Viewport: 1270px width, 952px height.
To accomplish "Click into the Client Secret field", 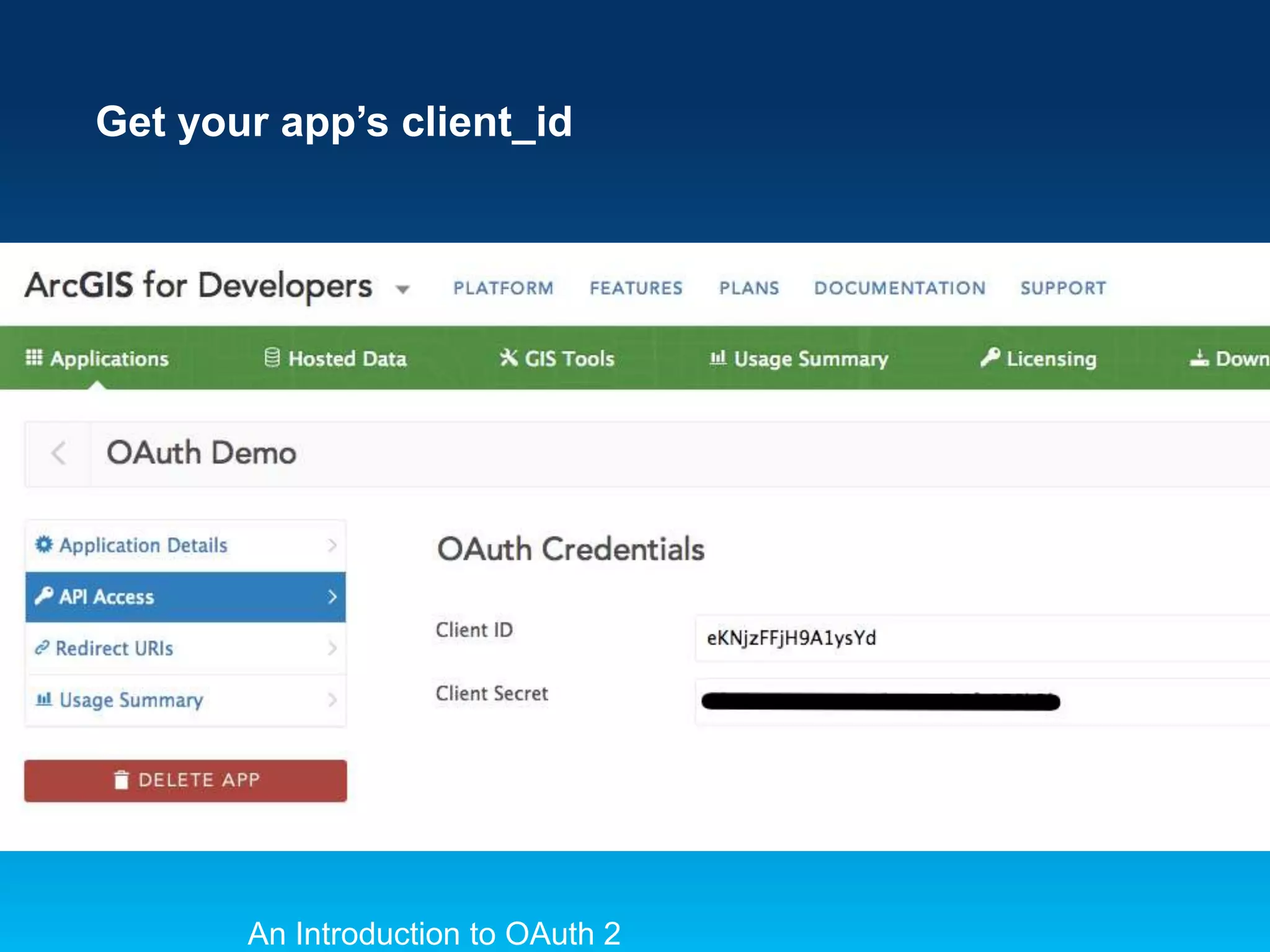I will pyautogui.click(x=982, y=702).
